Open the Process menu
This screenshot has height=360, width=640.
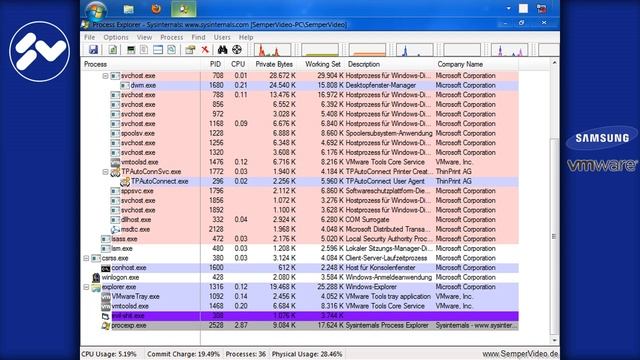click(x=171, y=37)
